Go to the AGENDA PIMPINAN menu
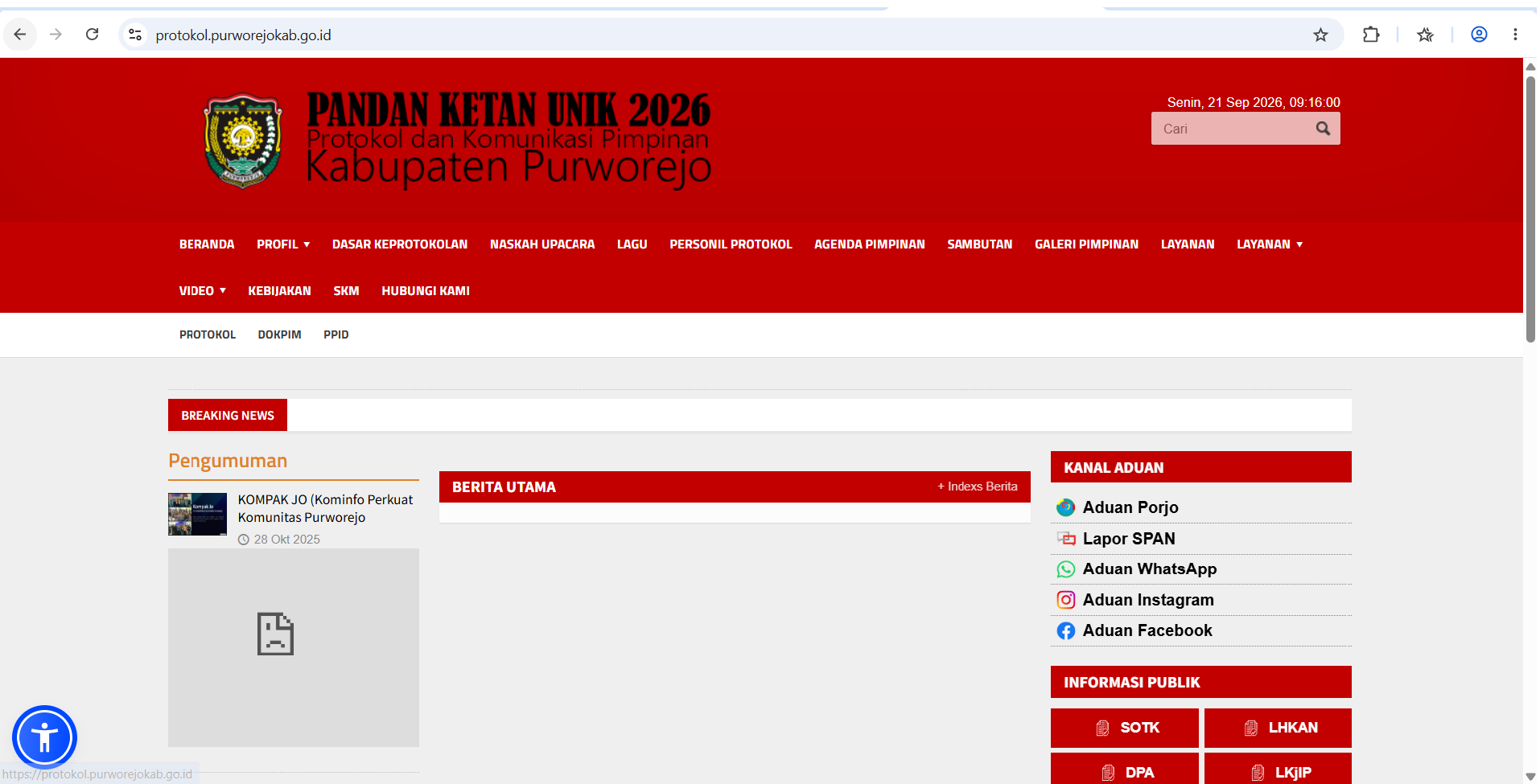Image resolution: width=1540 pixels, height=784 pixels. click(869, 244)
